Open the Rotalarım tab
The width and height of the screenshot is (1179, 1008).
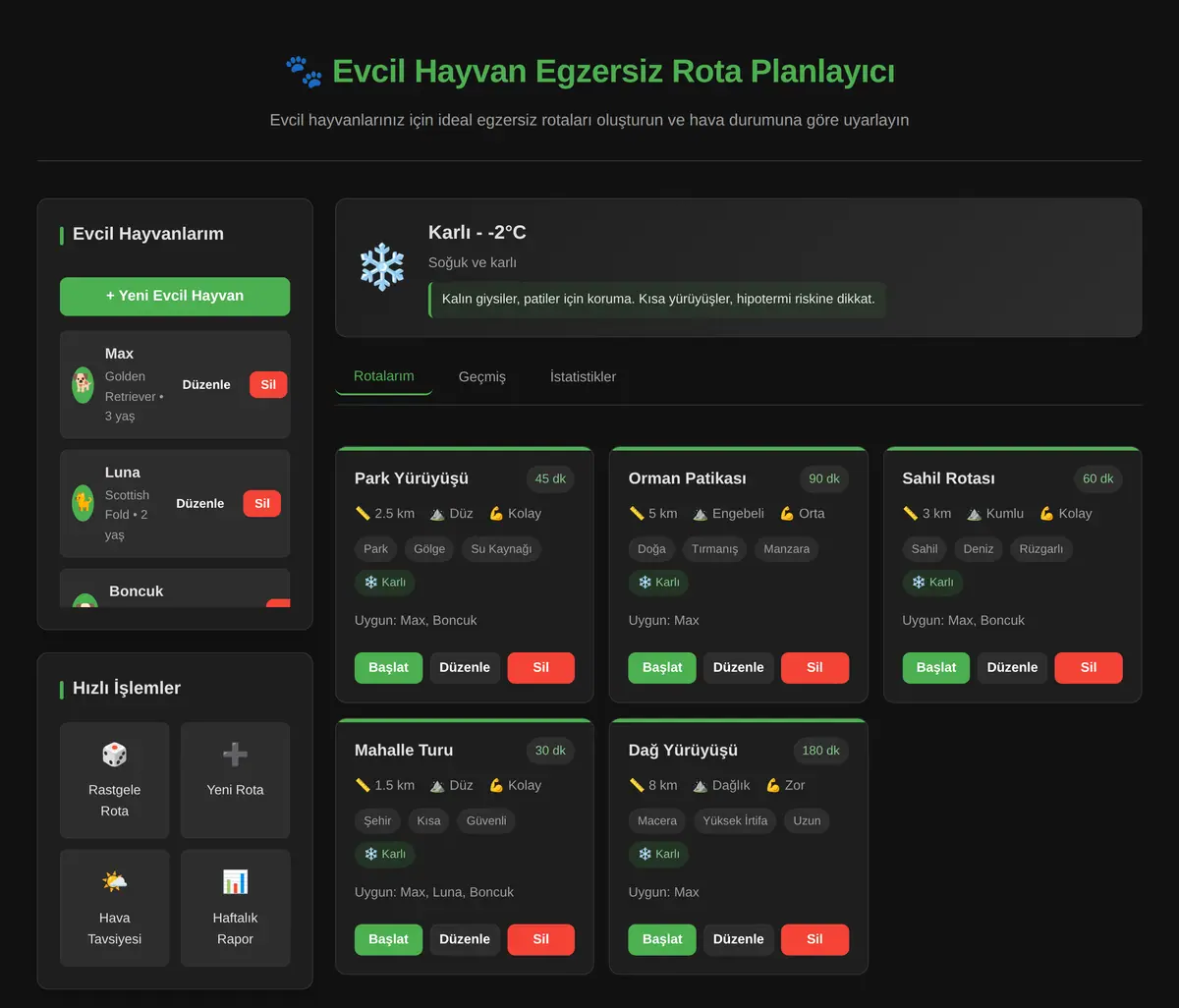click(384, 376)
